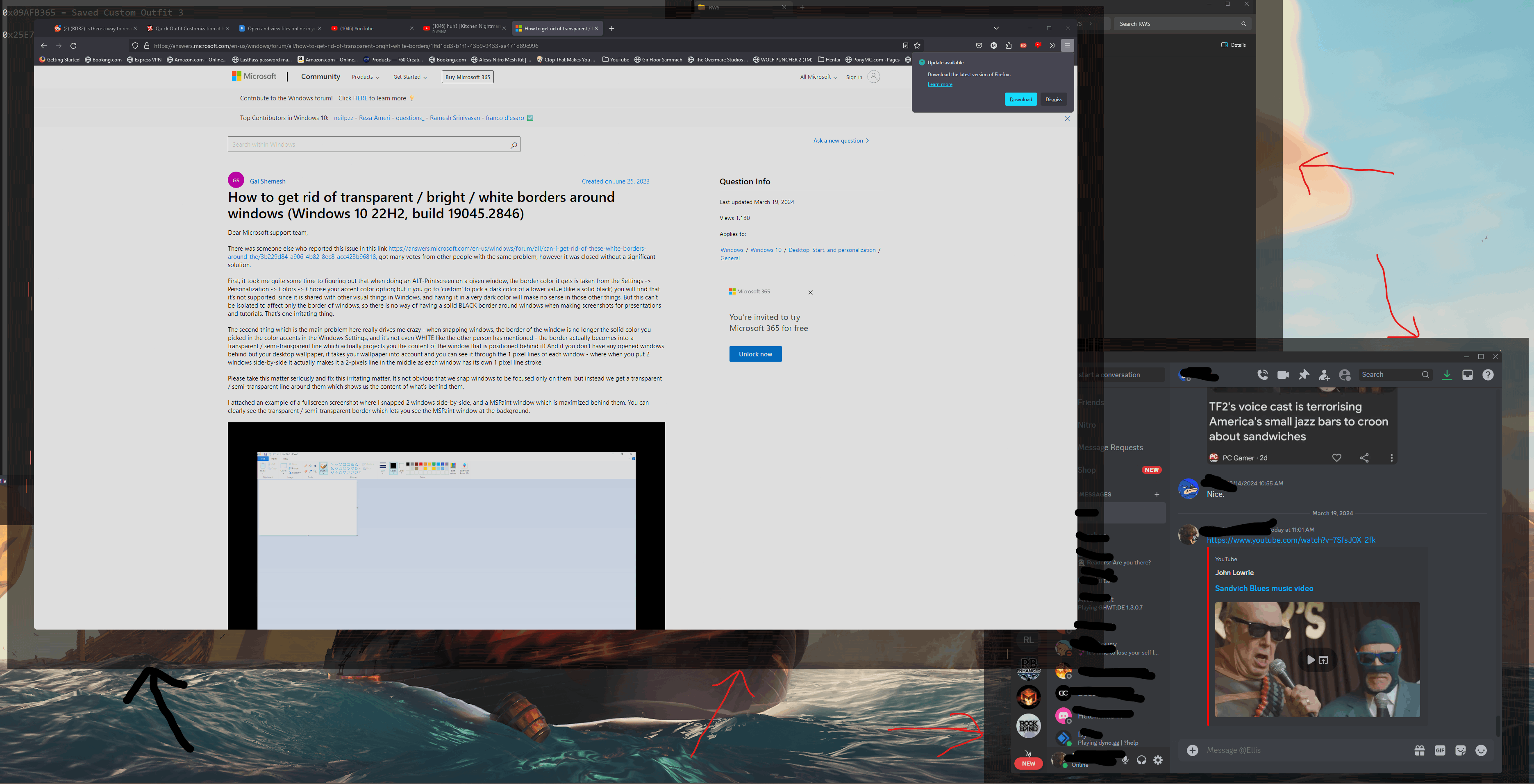Click Unlock now for Microsoft 365
The height and width of the screenshot is (784, 1534).
coord(755,353)
